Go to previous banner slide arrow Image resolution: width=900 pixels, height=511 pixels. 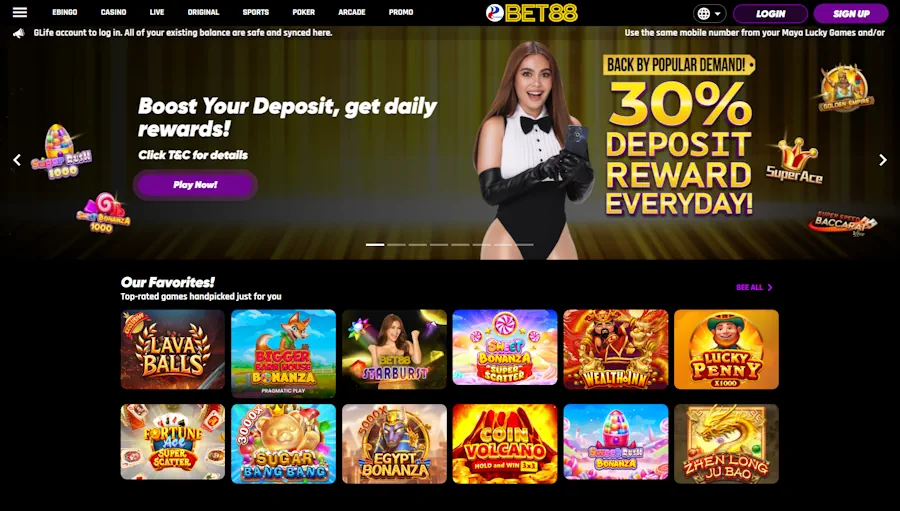point(17,160)
